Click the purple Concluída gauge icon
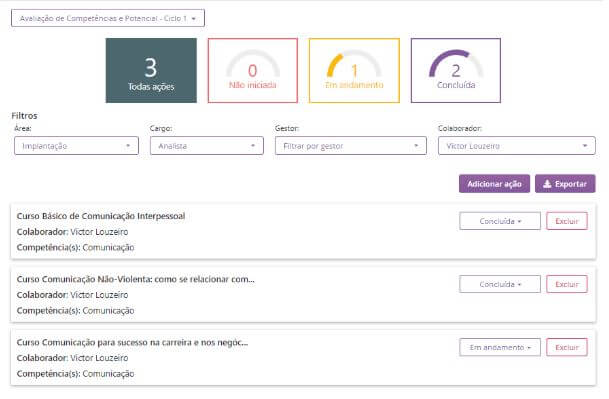The image size is (609, 399). tap(456, 64)
